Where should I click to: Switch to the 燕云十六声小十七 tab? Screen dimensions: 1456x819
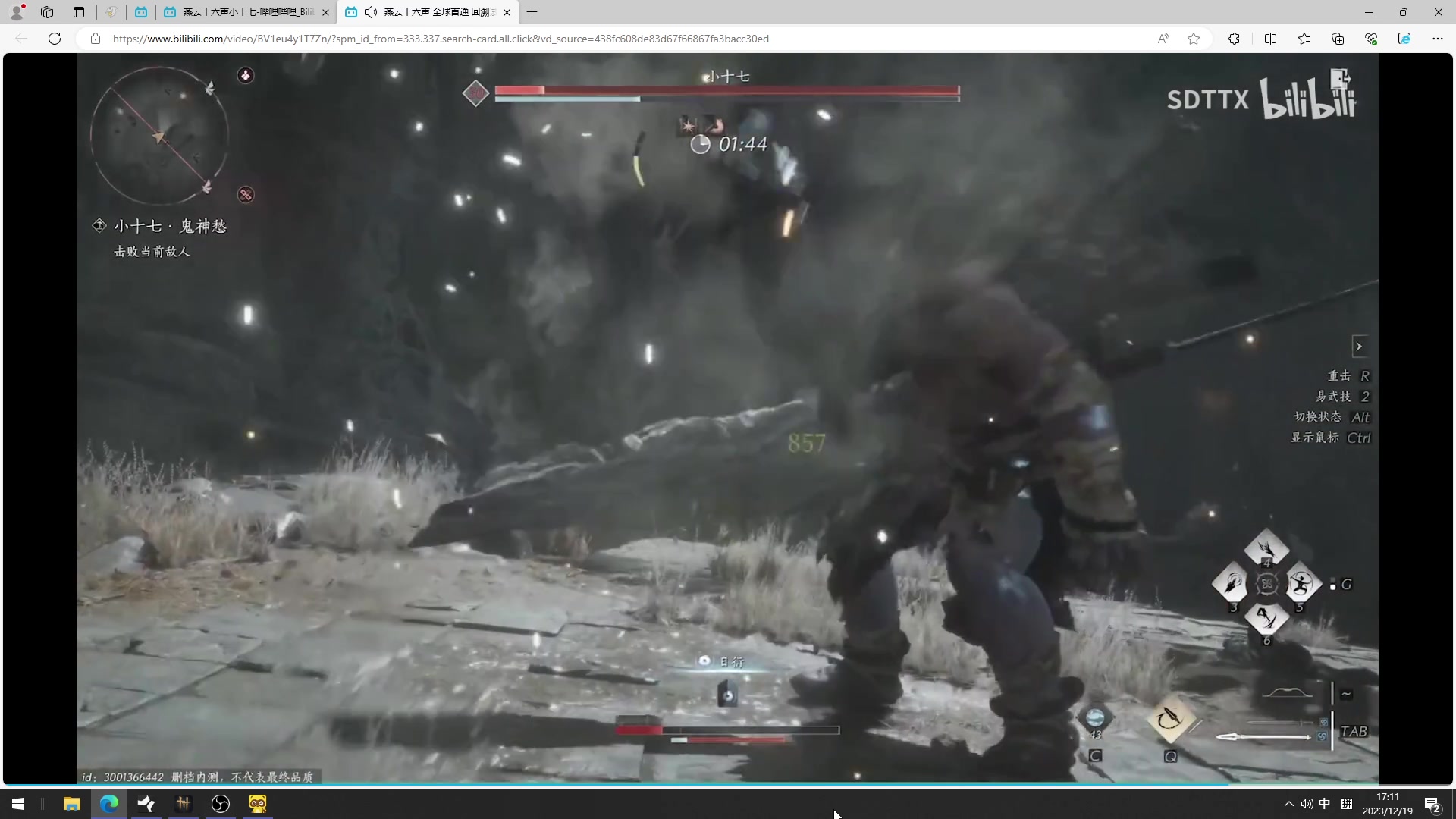246,12
